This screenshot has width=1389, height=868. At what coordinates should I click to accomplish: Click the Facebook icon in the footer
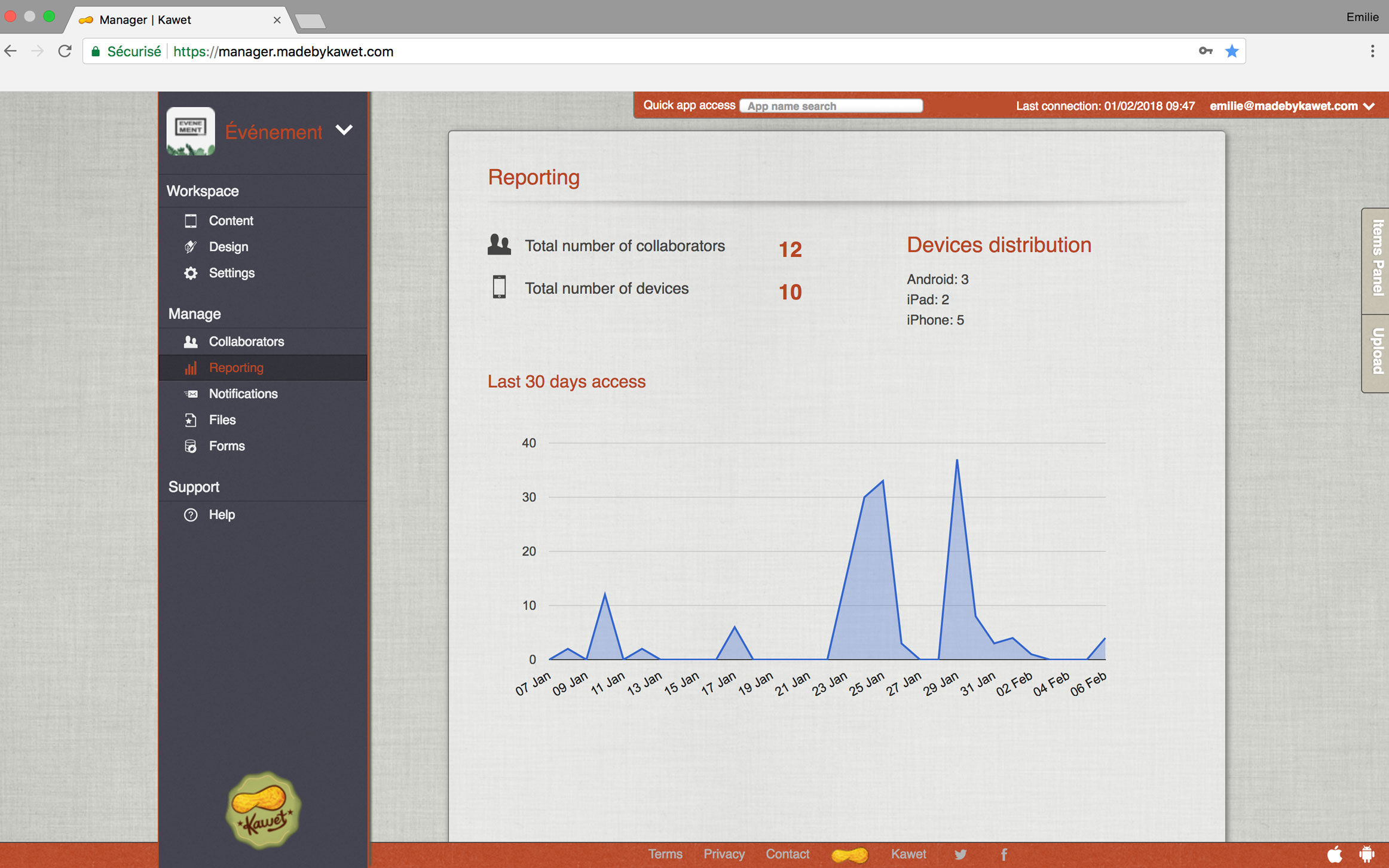[x=1004, y=854]
